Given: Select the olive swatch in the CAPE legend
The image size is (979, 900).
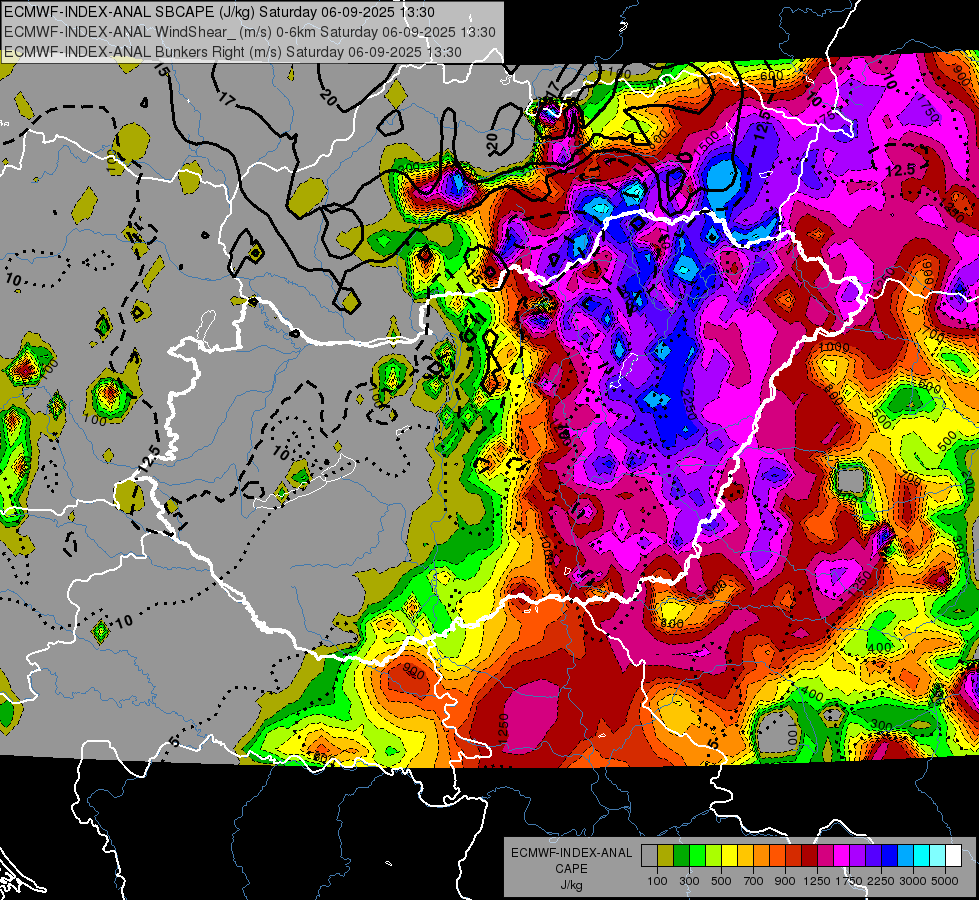Looking at the screenshot, I should point(666,856).
